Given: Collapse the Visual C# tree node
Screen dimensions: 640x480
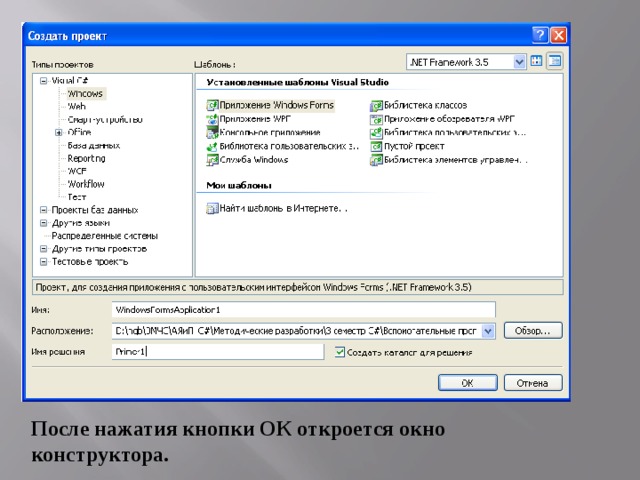Looking at the screenshot, I should click(x=43, y=80).
